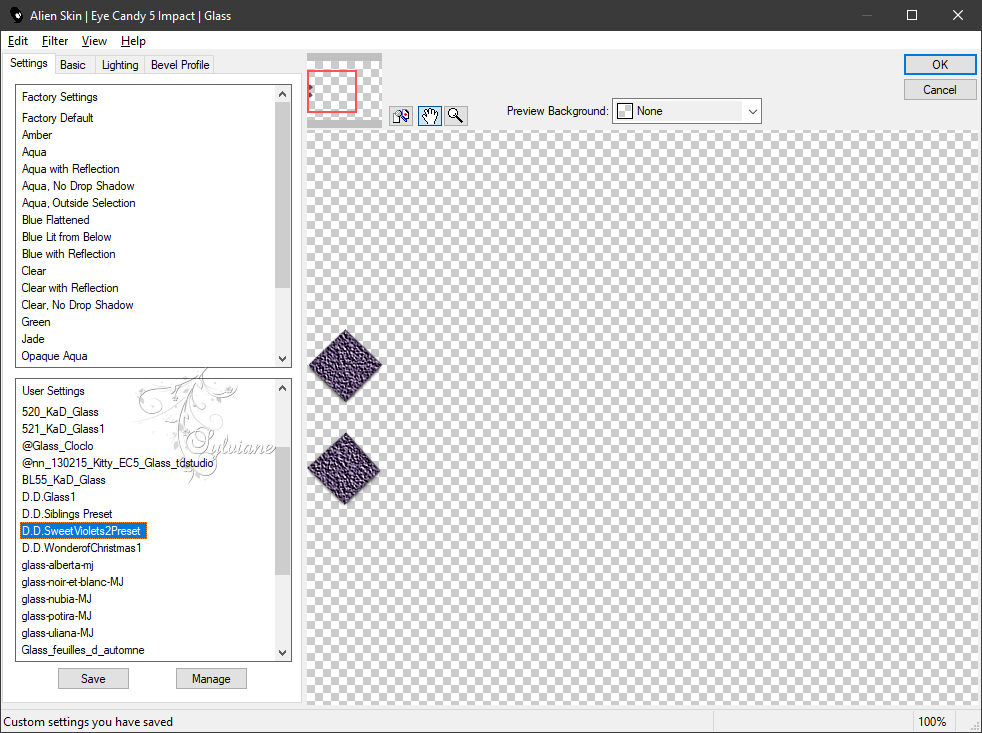Viewport: 982px width, 733px height.
Task: Switch to the Lighting tab
Action: pos(120,65)
